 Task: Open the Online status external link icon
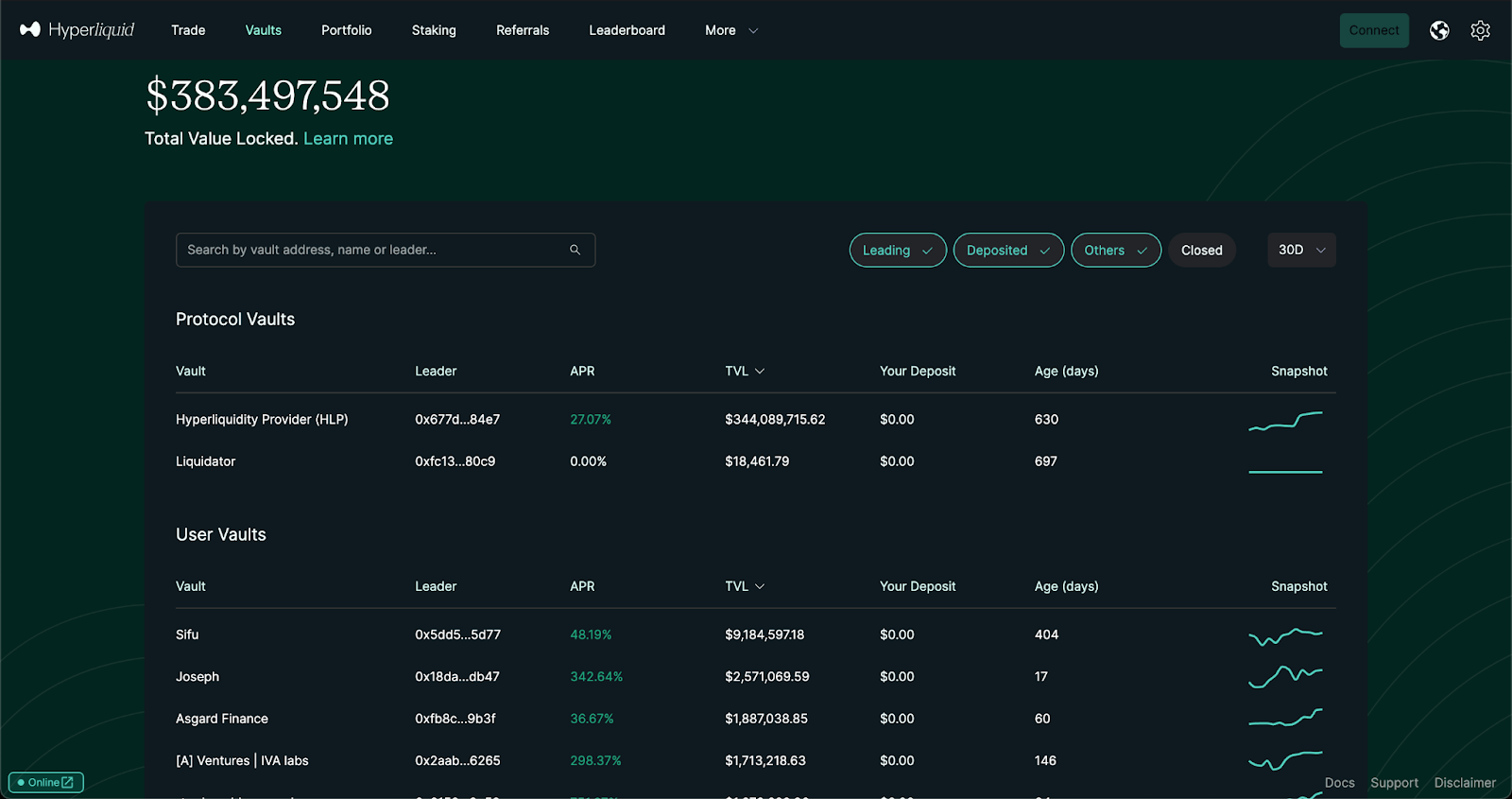(x=67, y=782)
